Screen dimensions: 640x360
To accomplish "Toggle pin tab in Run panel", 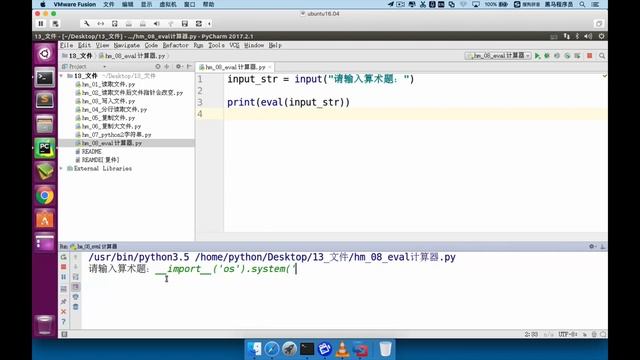I will coord(64,302).
